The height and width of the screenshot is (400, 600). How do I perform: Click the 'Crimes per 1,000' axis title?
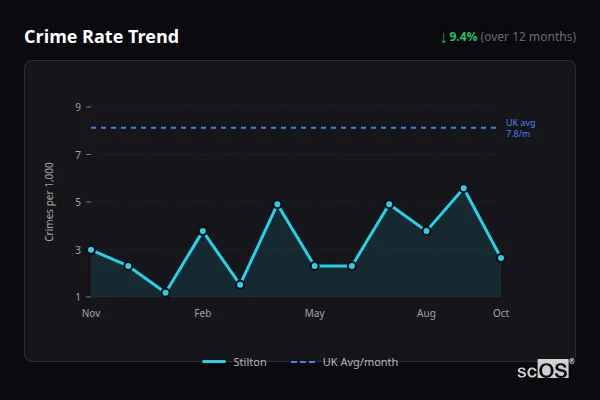point(49,202)
